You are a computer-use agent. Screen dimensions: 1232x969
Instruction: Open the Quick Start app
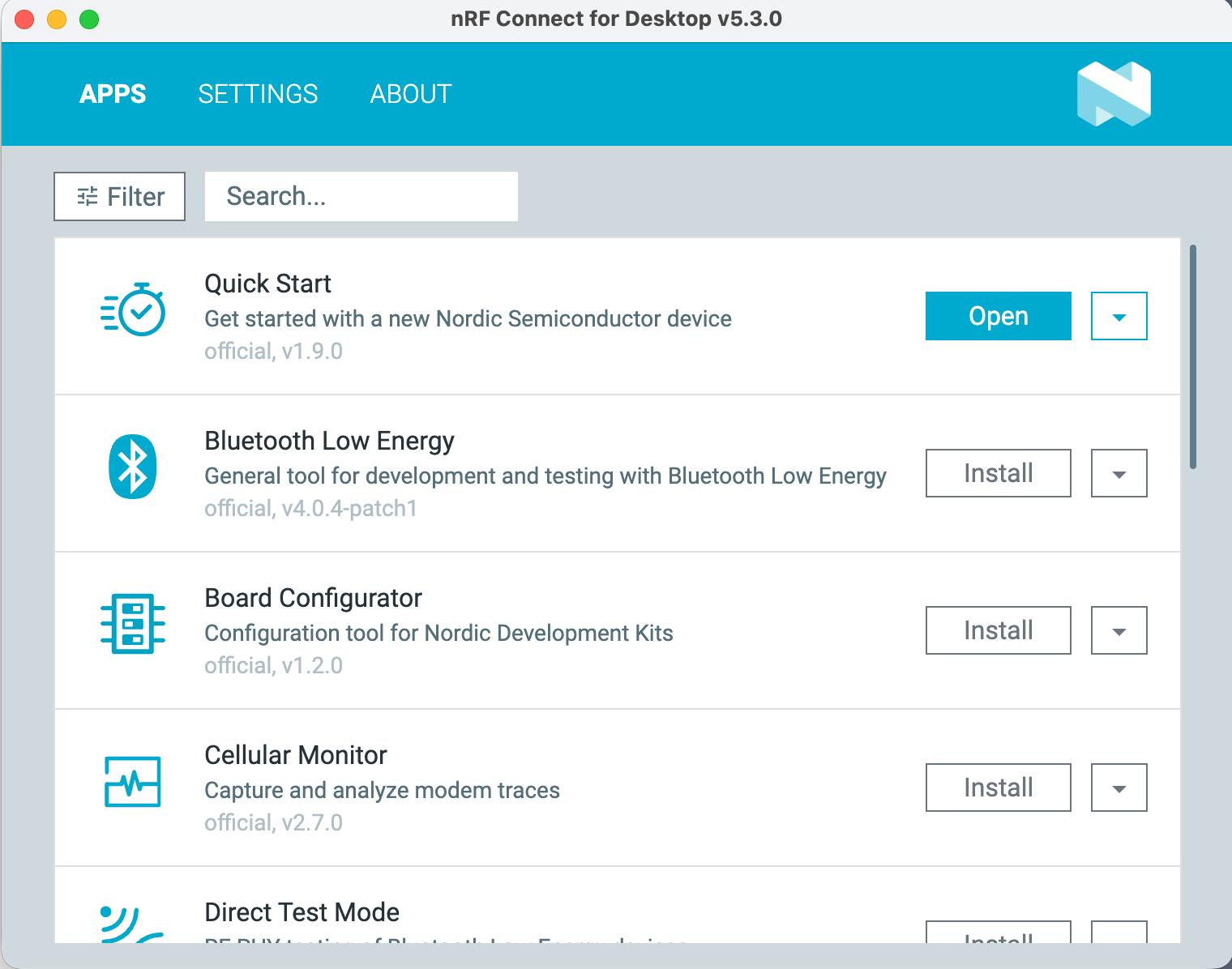tap(999, 316)
